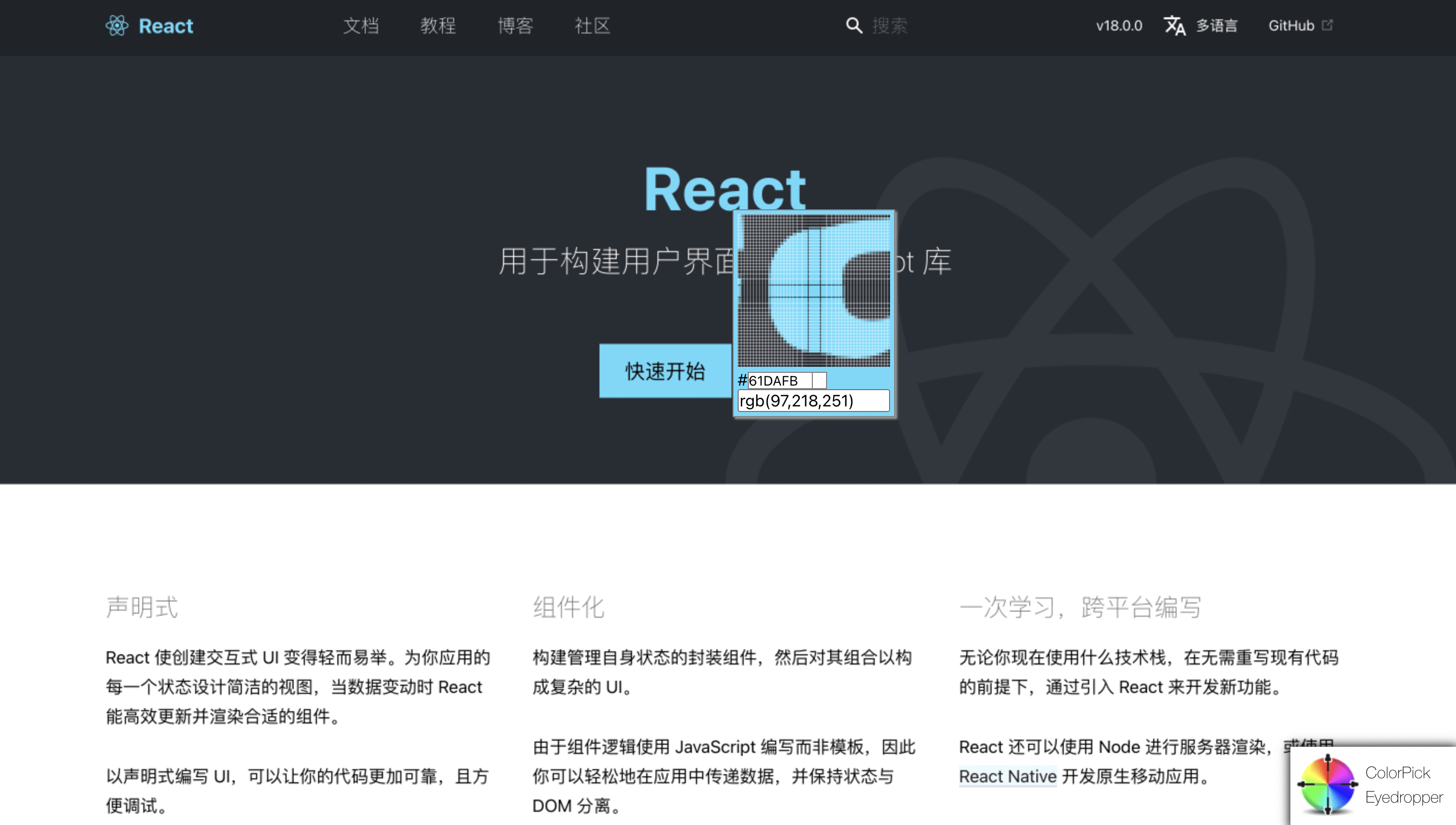Click the ColorPick Eyedropper color wheel icon
Image resolution: width=1456 pixels, height=825 pixels.
click(x=1327, y=785)
